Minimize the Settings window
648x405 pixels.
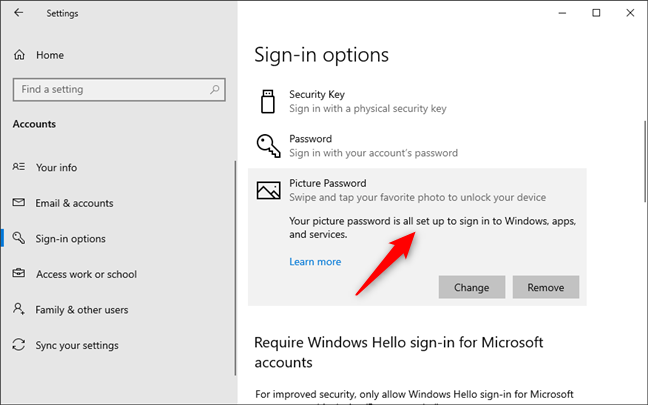(x=562, y=13)
